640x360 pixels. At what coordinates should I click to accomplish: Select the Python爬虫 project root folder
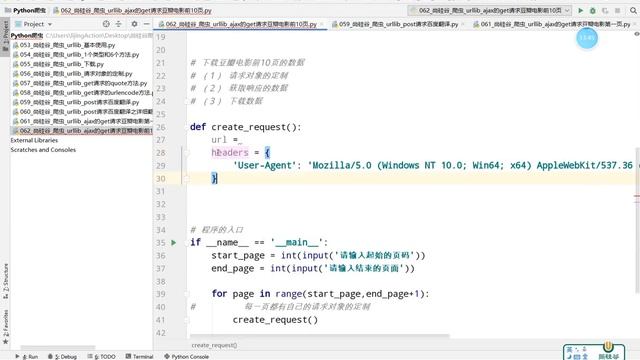coord(27,36)
